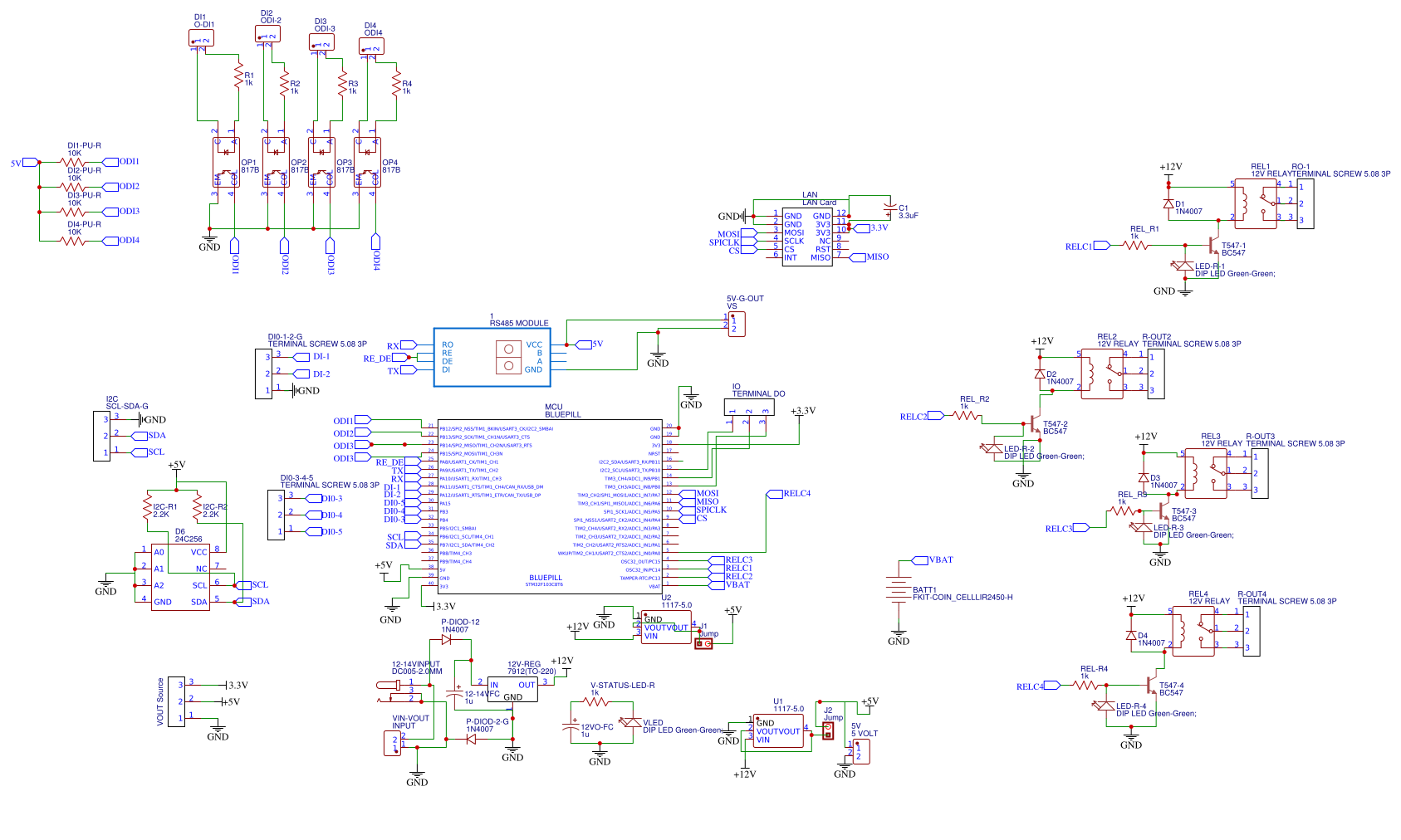
Task: Click the RELC1 net label at REL_R1
Action: (1088, 246)
